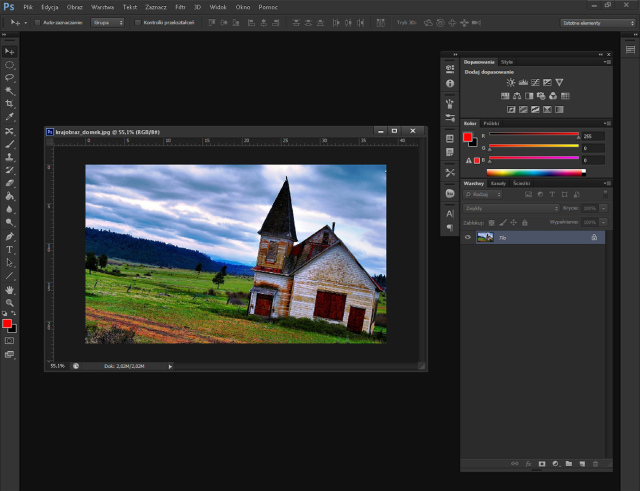Viewport: 640px width, 491px height.
Task: Open the Rodzaj layer filter dropdown
Action: [483, 195]
